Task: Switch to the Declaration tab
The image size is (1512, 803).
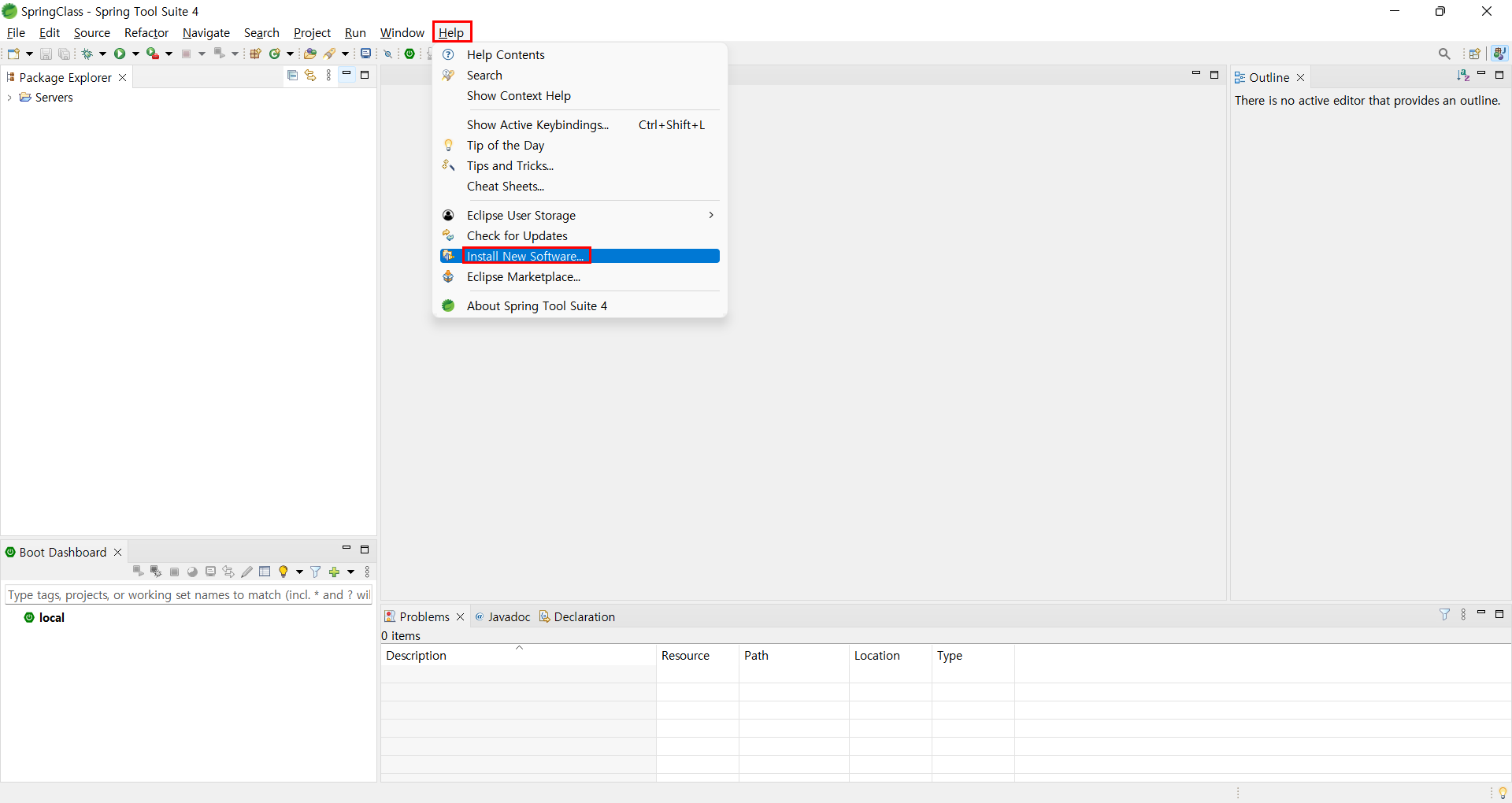Action: coord(577,616)
